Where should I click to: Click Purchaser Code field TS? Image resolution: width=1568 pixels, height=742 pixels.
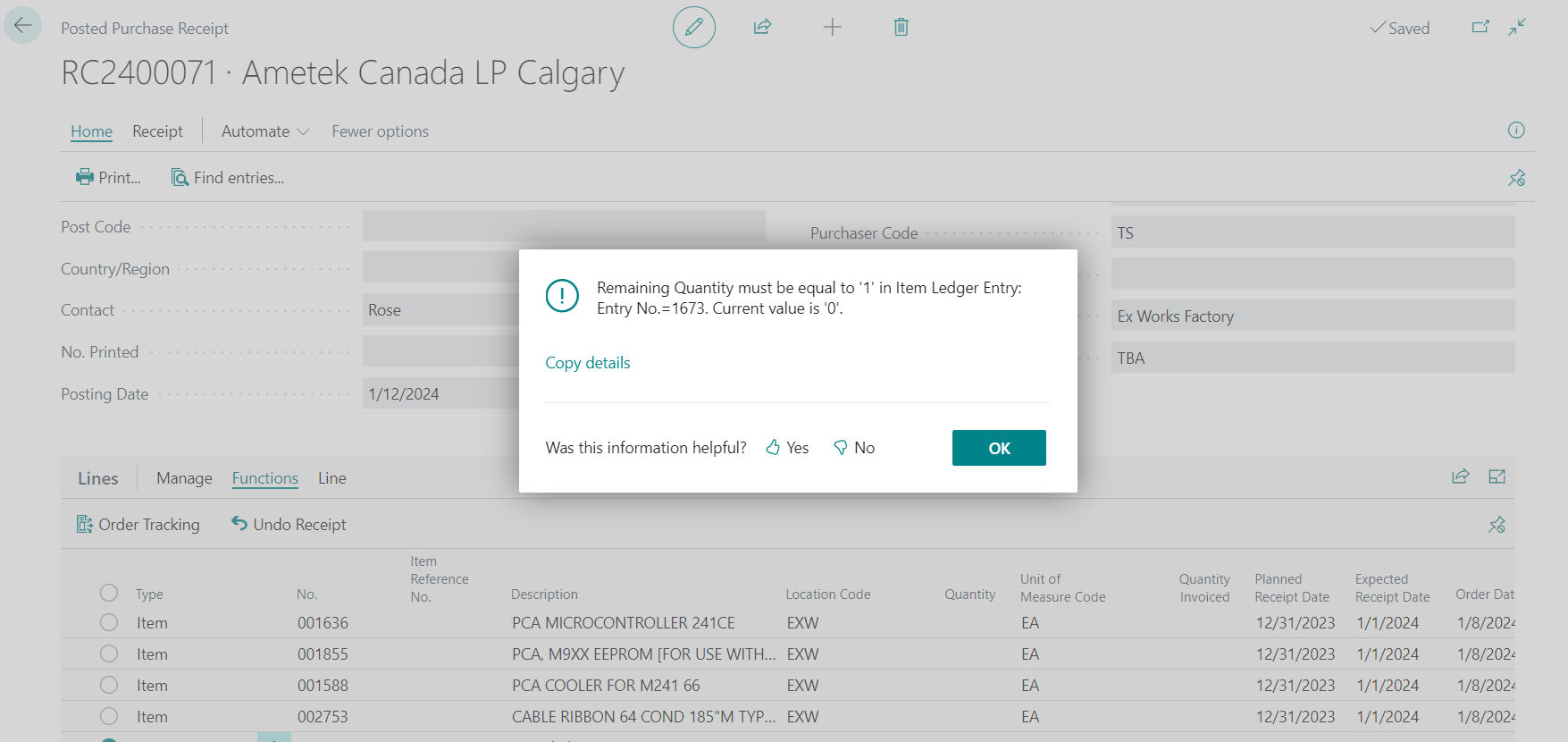(x=1313, y=232)
